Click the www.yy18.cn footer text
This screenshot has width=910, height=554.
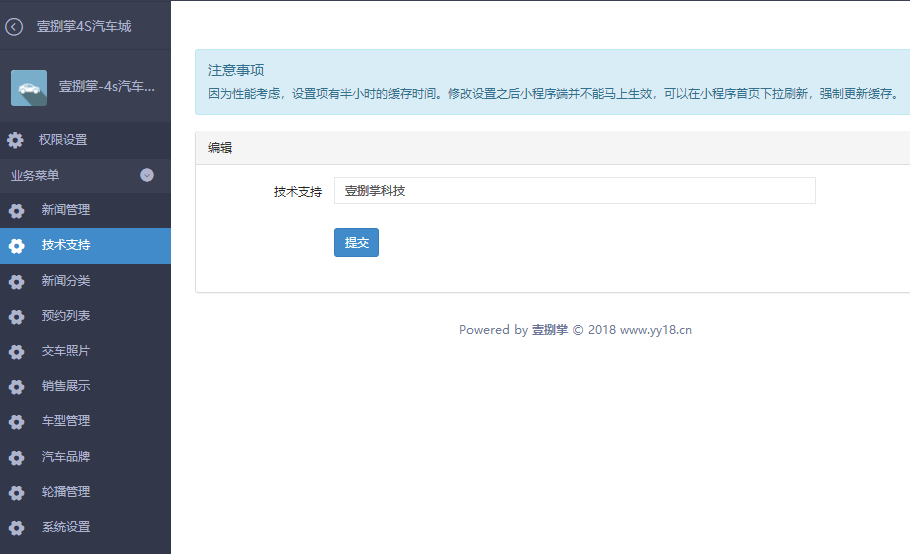pyautogui.click(x=656, y=330)
